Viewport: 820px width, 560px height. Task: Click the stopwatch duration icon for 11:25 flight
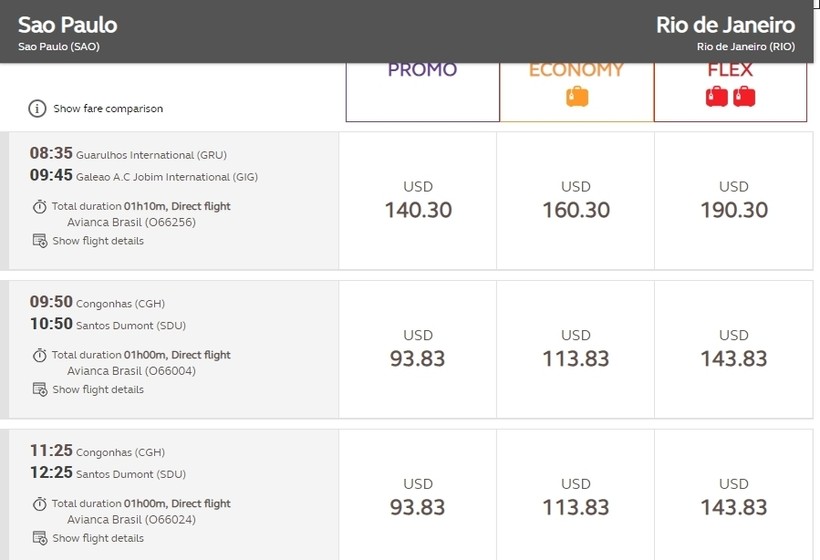[40, 504]
